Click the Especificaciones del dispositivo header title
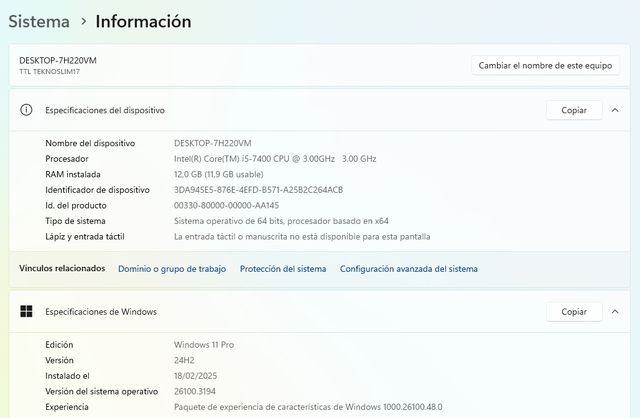 tap(105, 110)
